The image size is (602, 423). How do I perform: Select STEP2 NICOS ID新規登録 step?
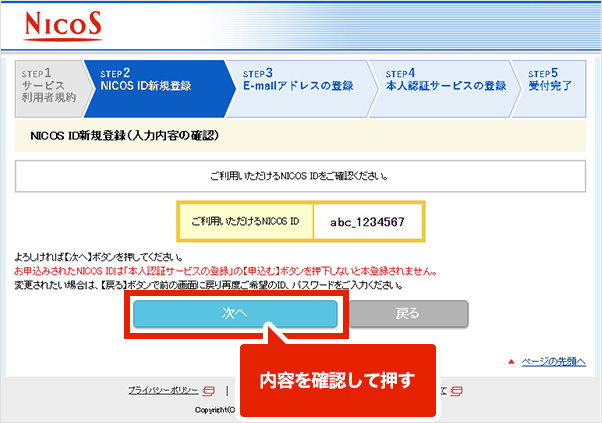tap(151, 80)
